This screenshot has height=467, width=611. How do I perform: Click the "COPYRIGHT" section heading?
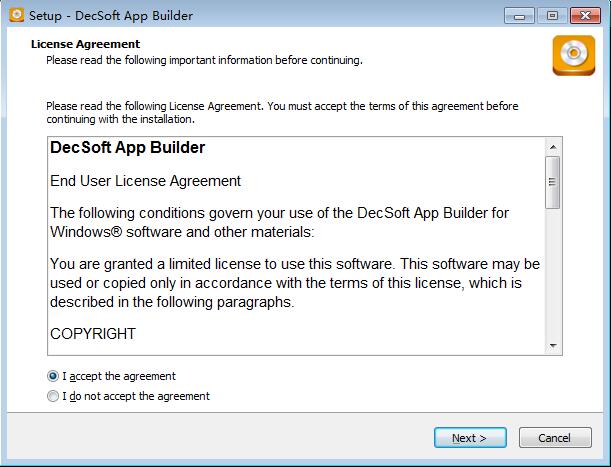93,334
